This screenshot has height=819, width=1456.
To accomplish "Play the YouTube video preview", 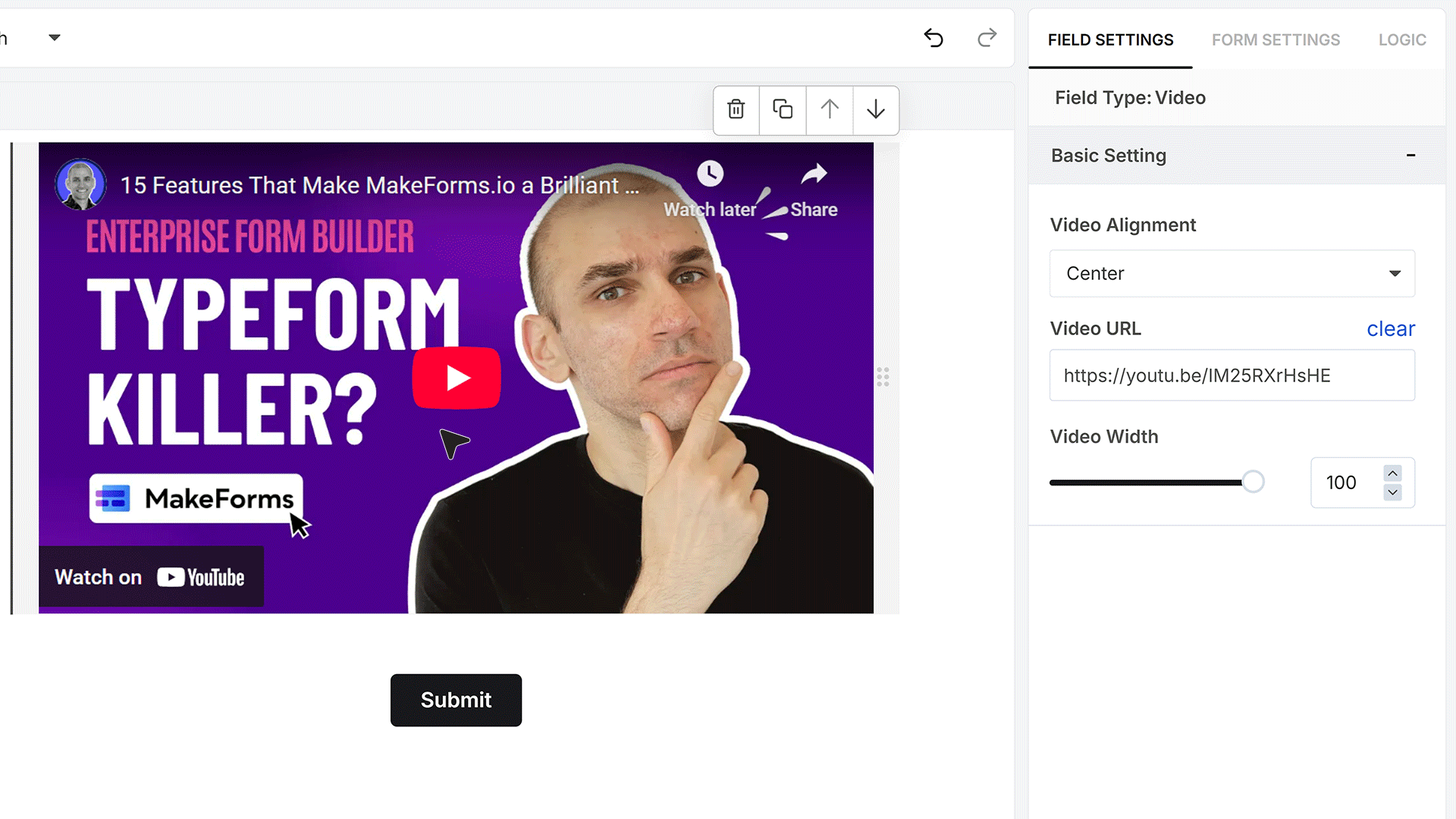I will coord(457,378).
